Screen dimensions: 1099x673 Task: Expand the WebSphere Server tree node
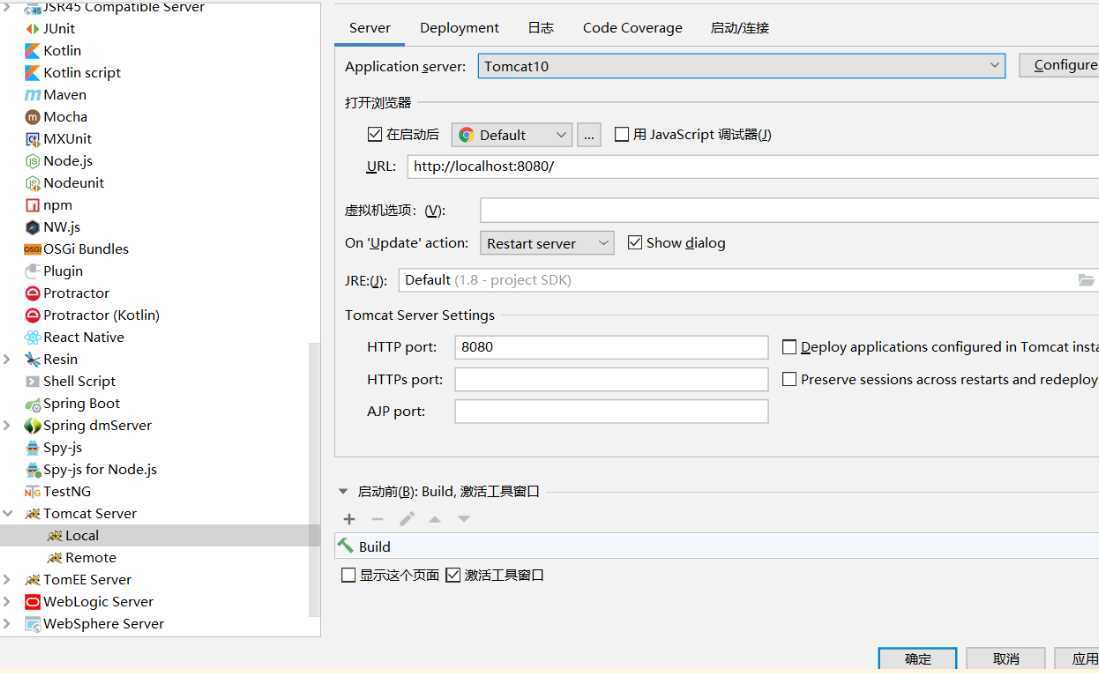click(x=8, y=624)
